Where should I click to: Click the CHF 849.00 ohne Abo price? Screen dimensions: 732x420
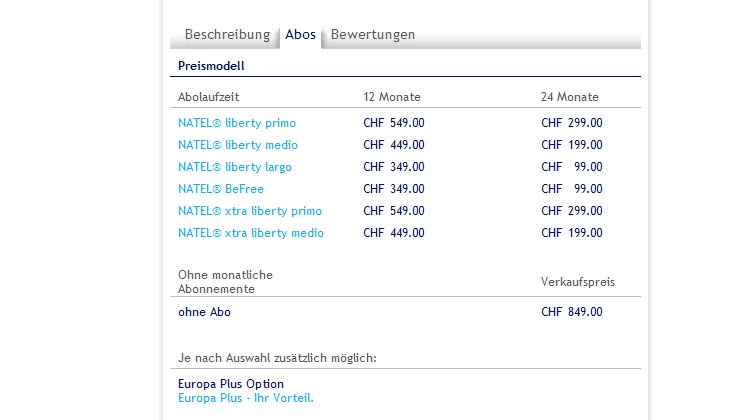pos(571,312)
